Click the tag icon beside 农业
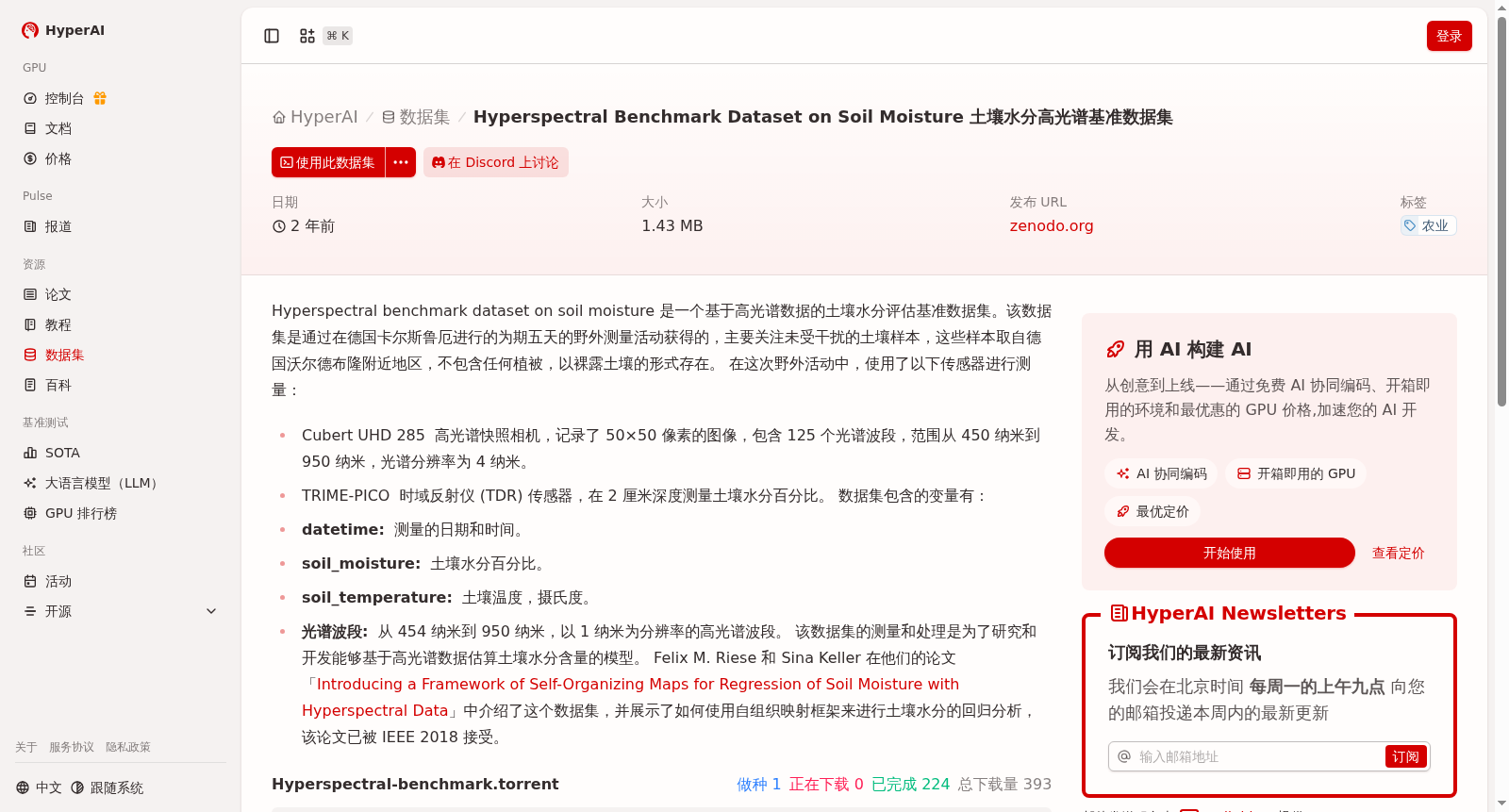The image size is (1509, 812). point(1410,225)
